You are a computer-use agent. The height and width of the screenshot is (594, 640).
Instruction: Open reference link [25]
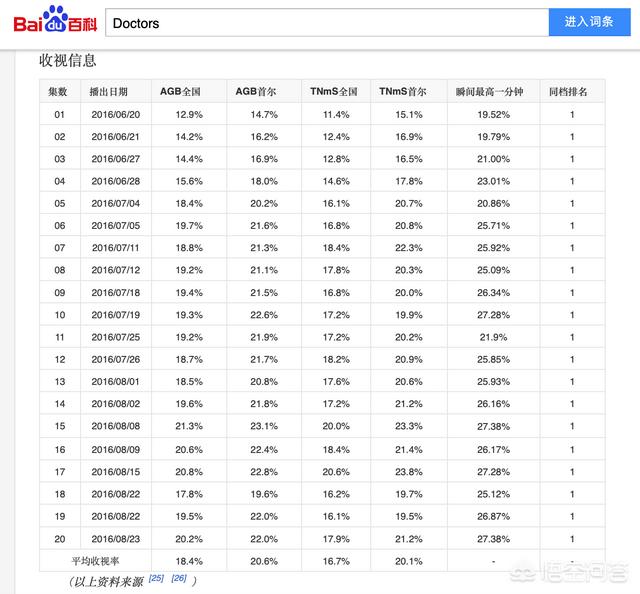[156, 578]
